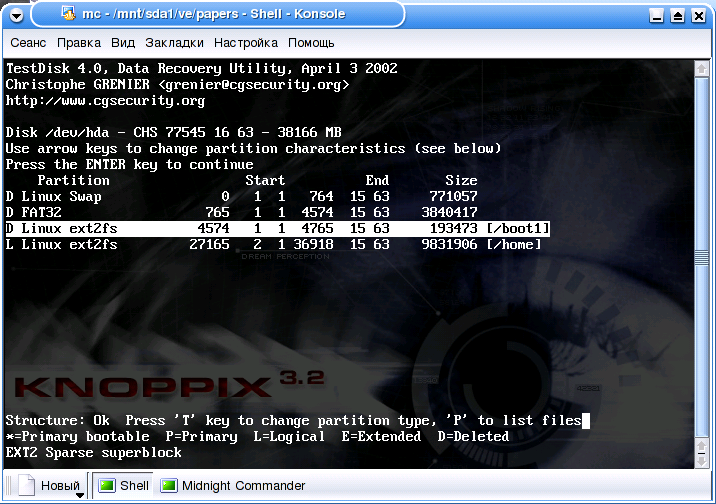This screenshot has height=504, width=716.
Task: Click the Size column header
Action: 461,180
